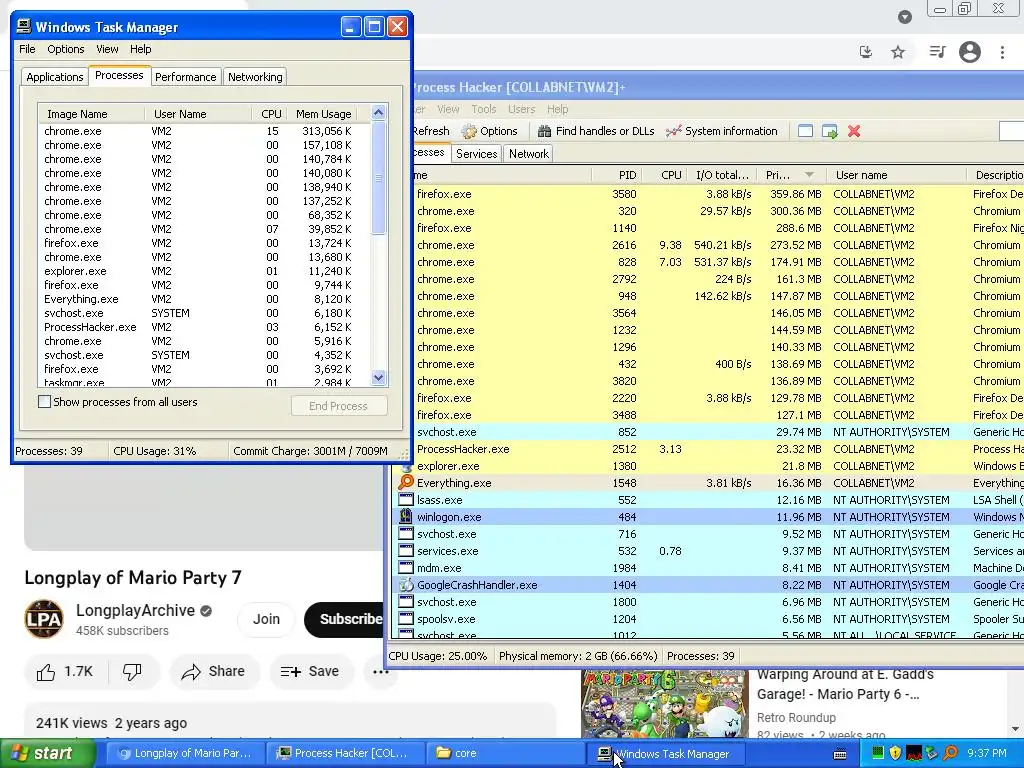Click the orange Everything search tray icon
This screenshot has width=1024, height=768.
tap(950, 753)
